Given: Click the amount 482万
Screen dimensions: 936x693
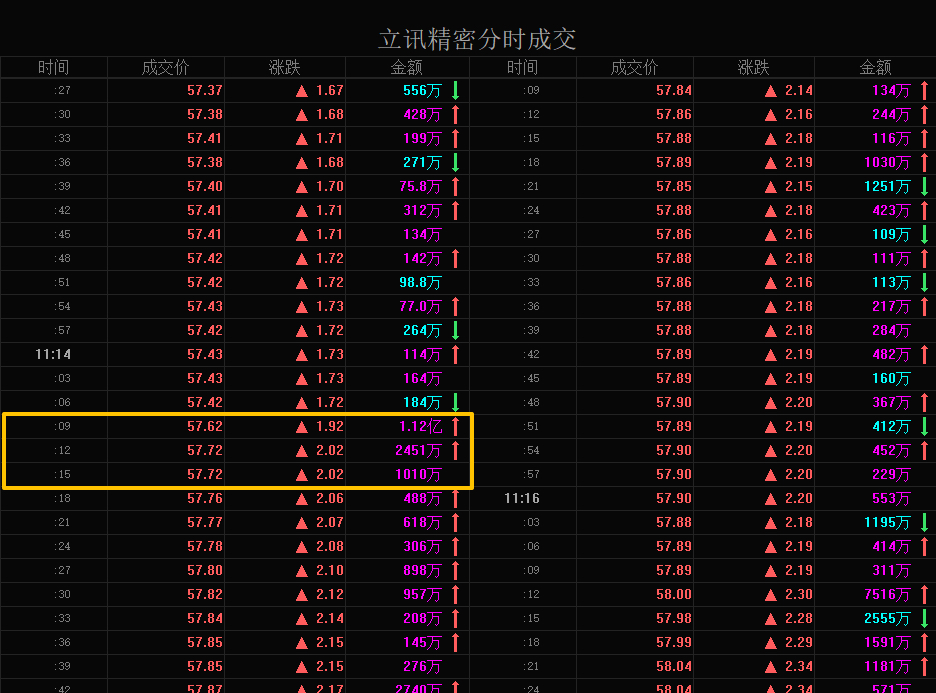Looking at the screenshot, I should 891,355.
